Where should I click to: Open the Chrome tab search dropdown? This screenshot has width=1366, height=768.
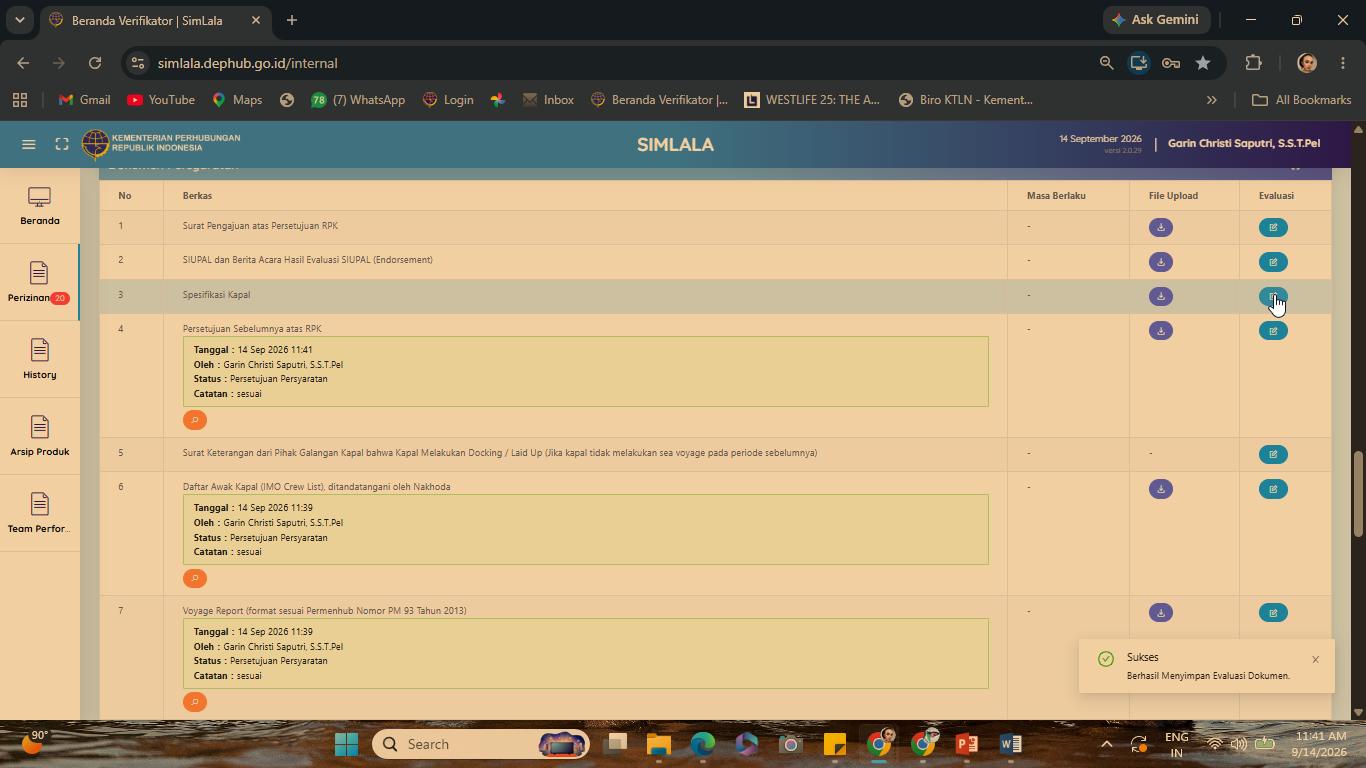click(x=19, y=20)
